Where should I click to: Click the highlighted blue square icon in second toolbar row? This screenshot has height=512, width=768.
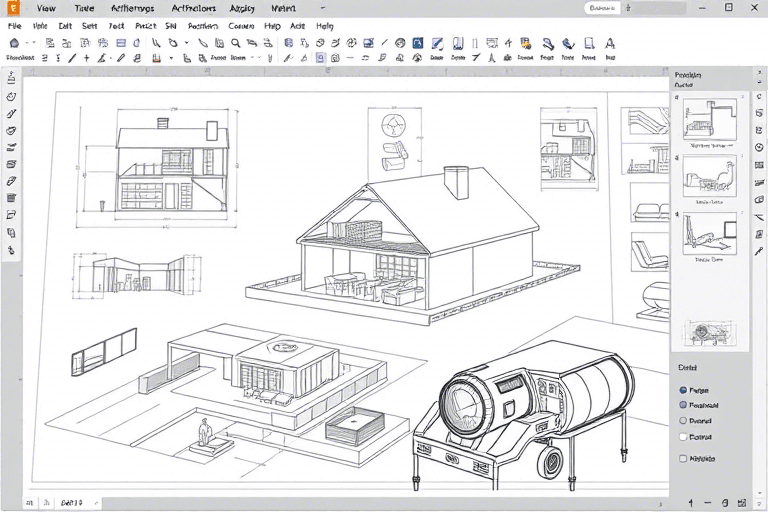point(320,59)
